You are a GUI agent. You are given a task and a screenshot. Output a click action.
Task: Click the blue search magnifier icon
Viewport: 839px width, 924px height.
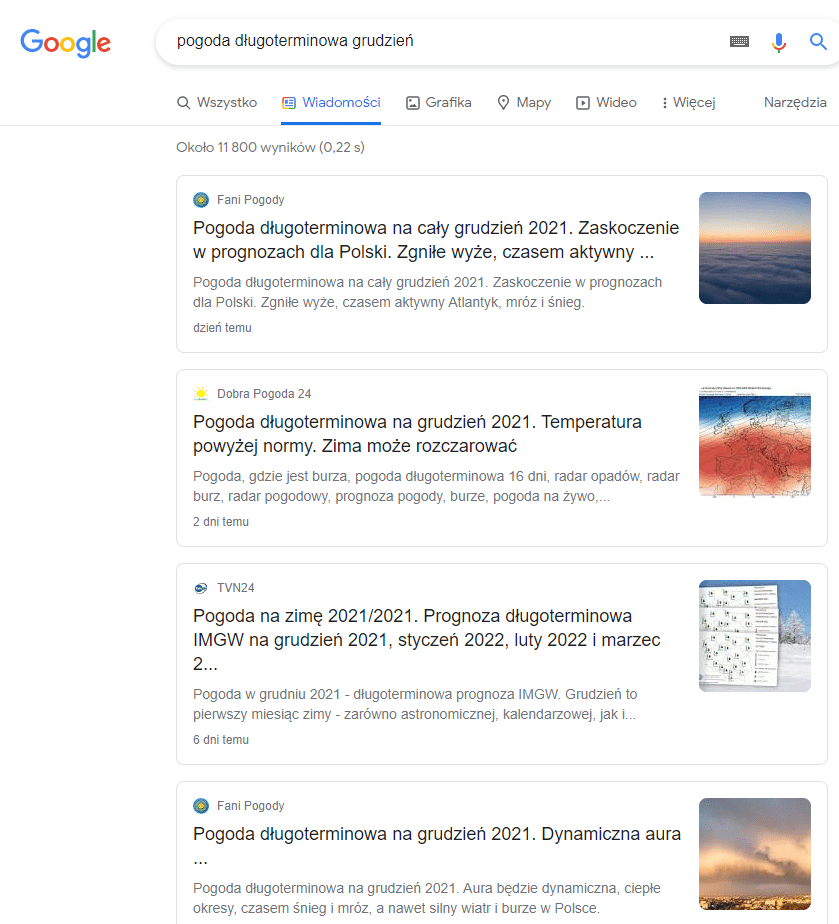pyautogui.click(x=818, y=42)
